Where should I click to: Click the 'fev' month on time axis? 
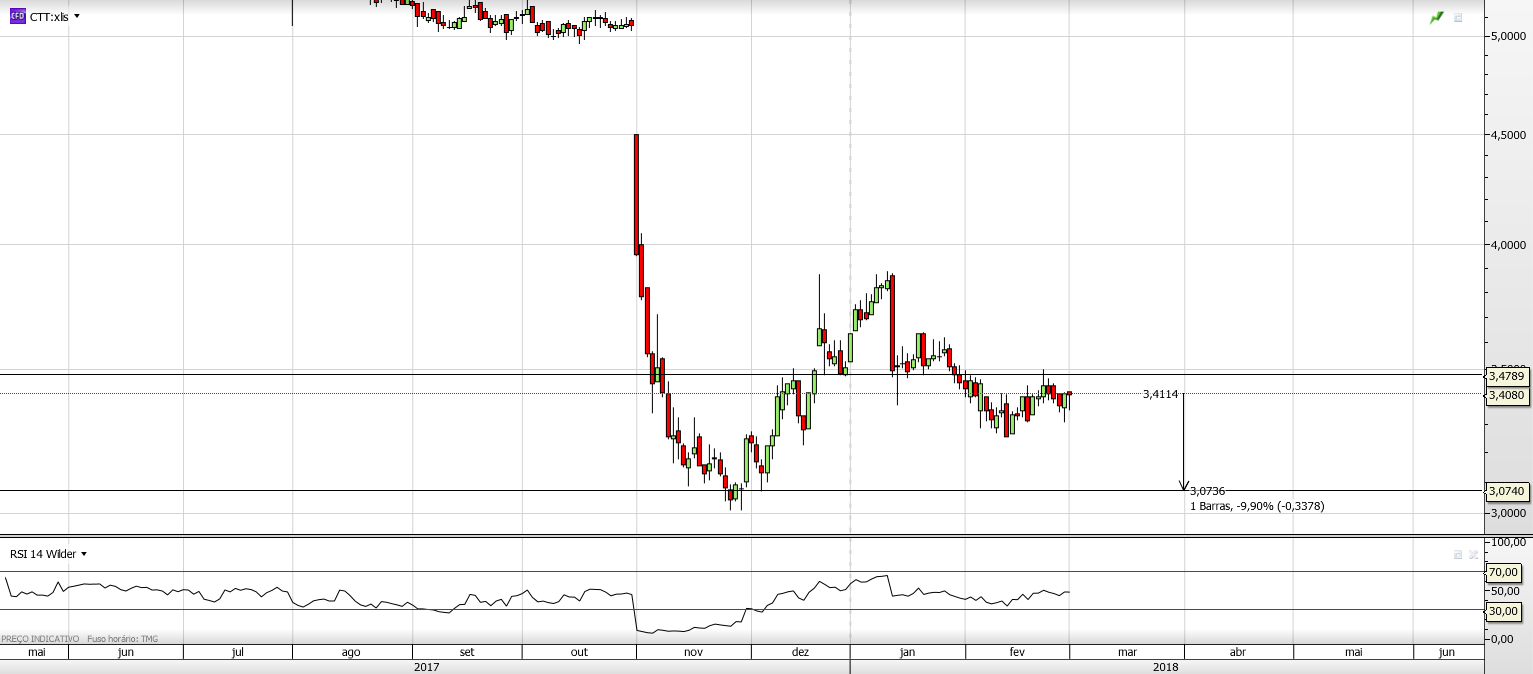tap(1017, 652)
